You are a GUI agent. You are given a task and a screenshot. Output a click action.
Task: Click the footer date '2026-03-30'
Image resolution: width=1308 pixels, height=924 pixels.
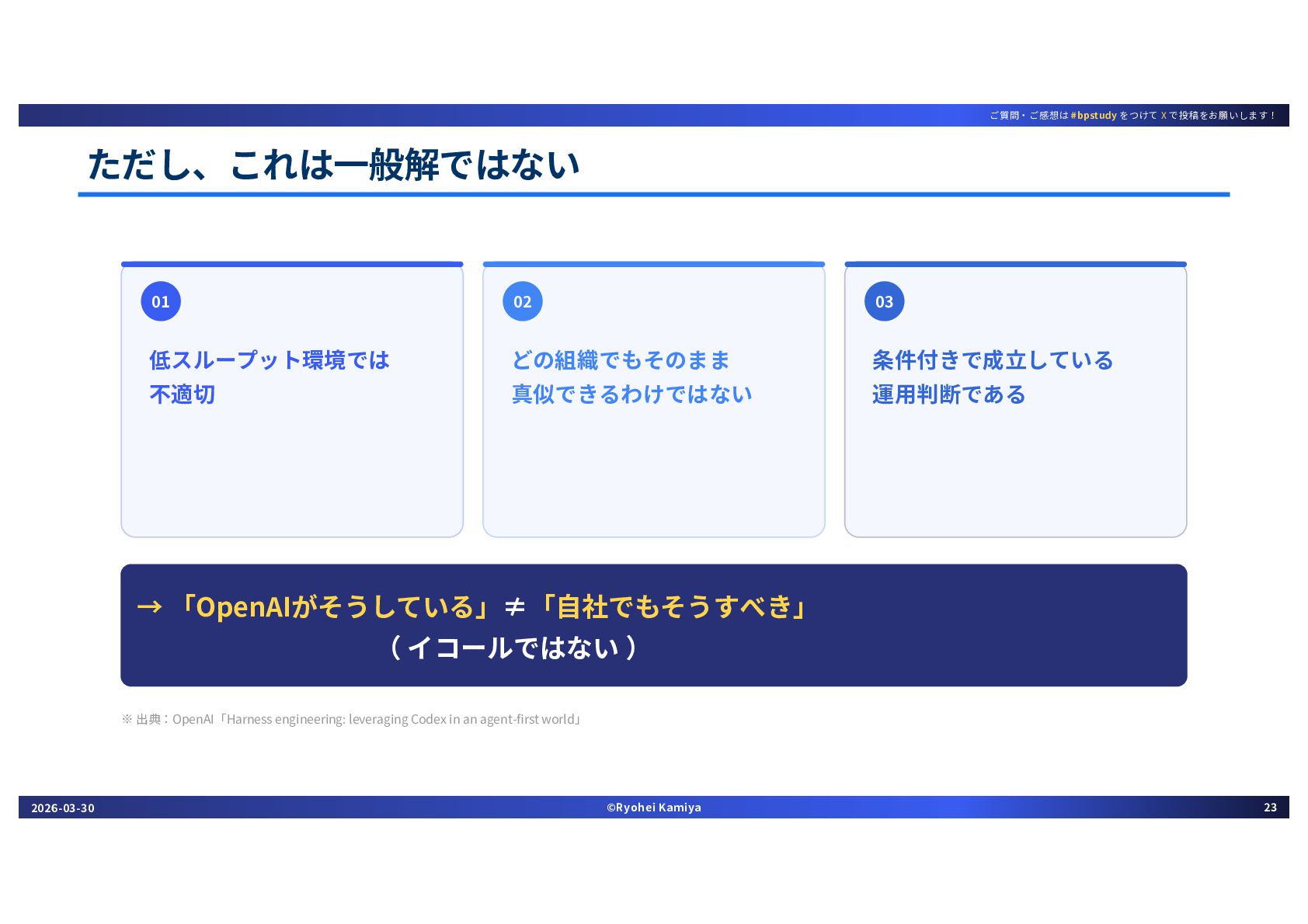(63, 808)
